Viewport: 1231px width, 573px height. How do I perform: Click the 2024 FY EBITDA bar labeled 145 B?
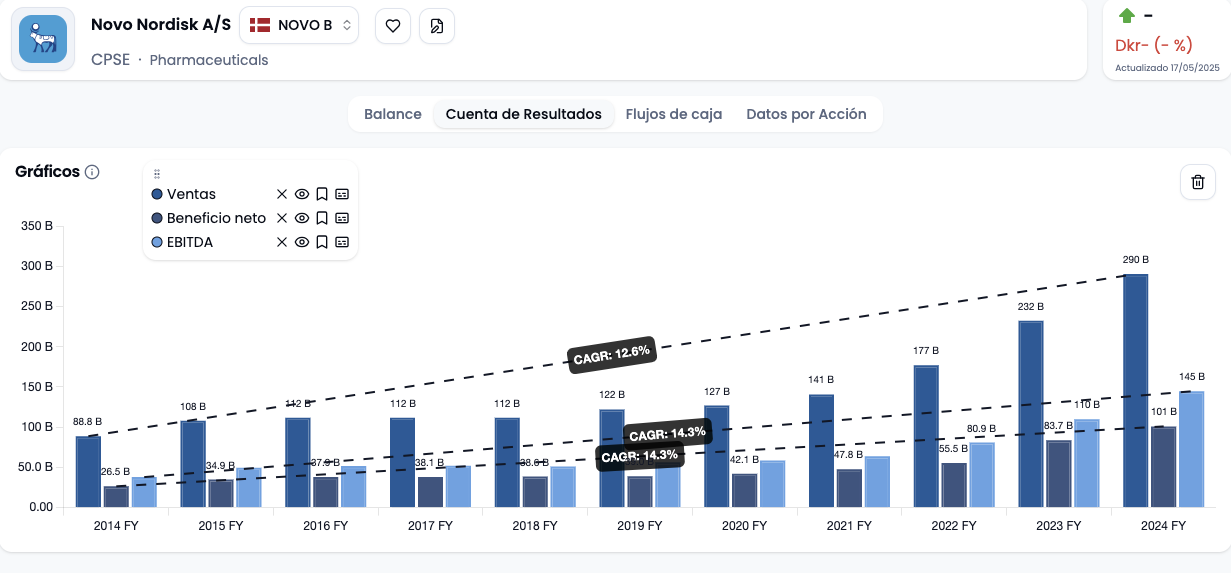click(1192, 449)
